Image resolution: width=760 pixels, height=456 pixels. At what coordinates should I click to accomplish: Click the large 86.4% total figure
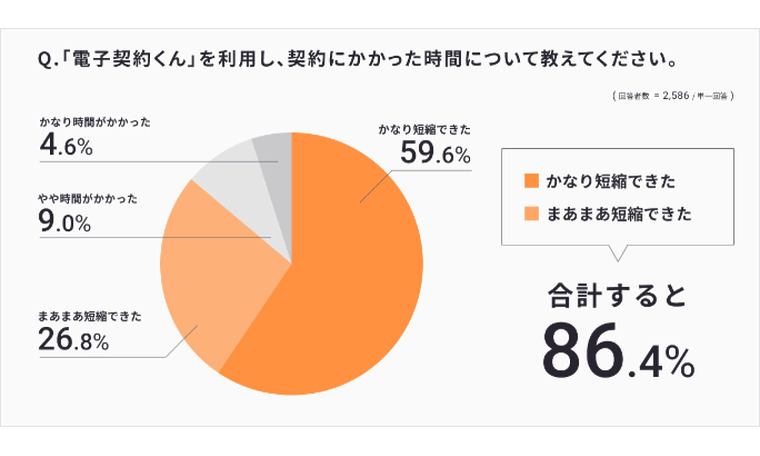pos(618,350)
